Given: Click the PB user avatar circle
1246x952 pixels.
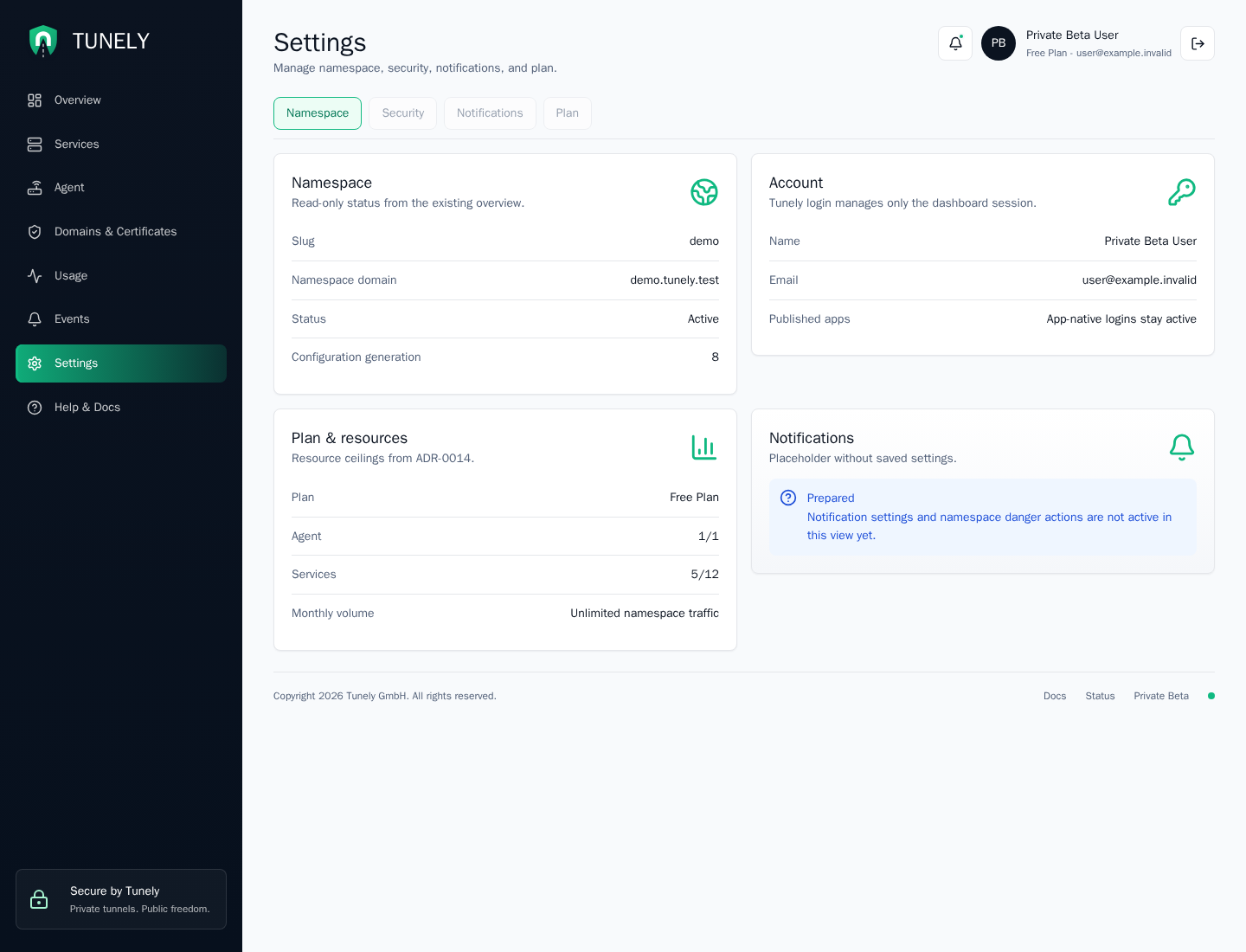Looking at the screenshot, I should 999,43.
